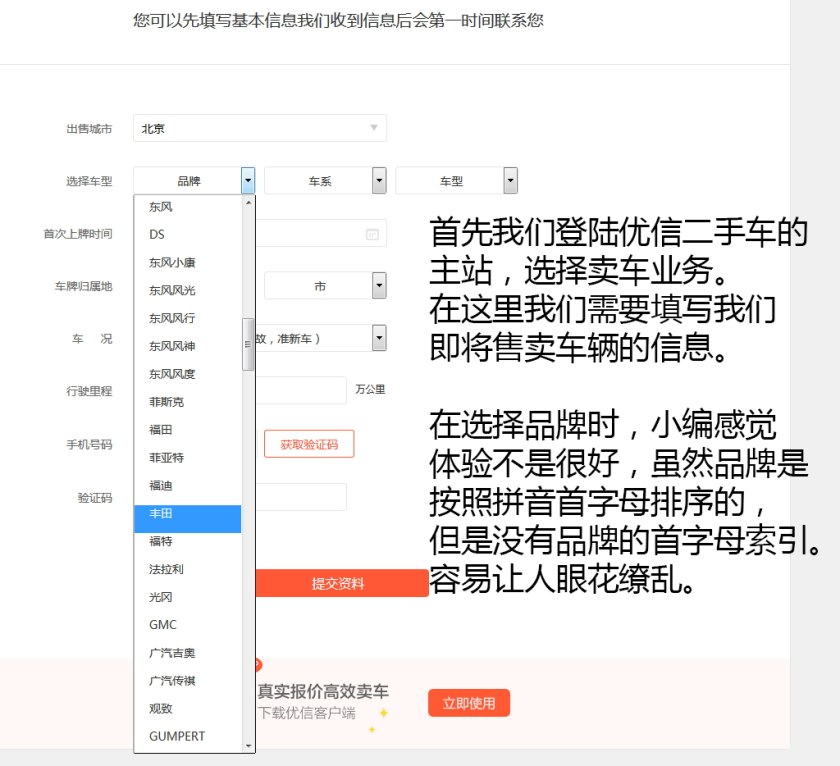Image resolution: width=840 pixels, height=766 pixels.
Task: Expand the 车型 dropdown
Action: (x=510, y=180)
